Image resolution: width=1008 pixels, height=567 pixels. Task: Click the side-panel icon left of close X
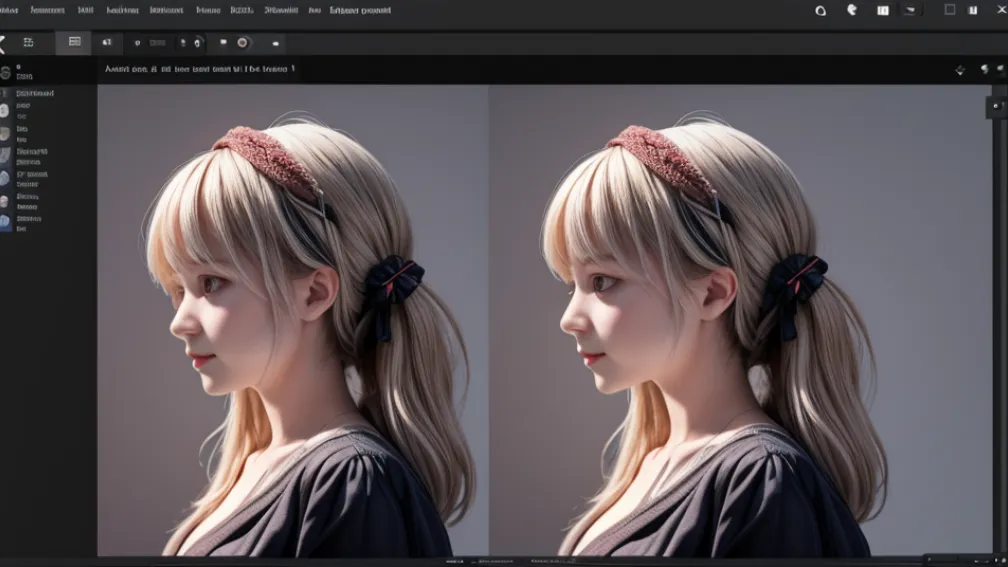click(973, 10)
